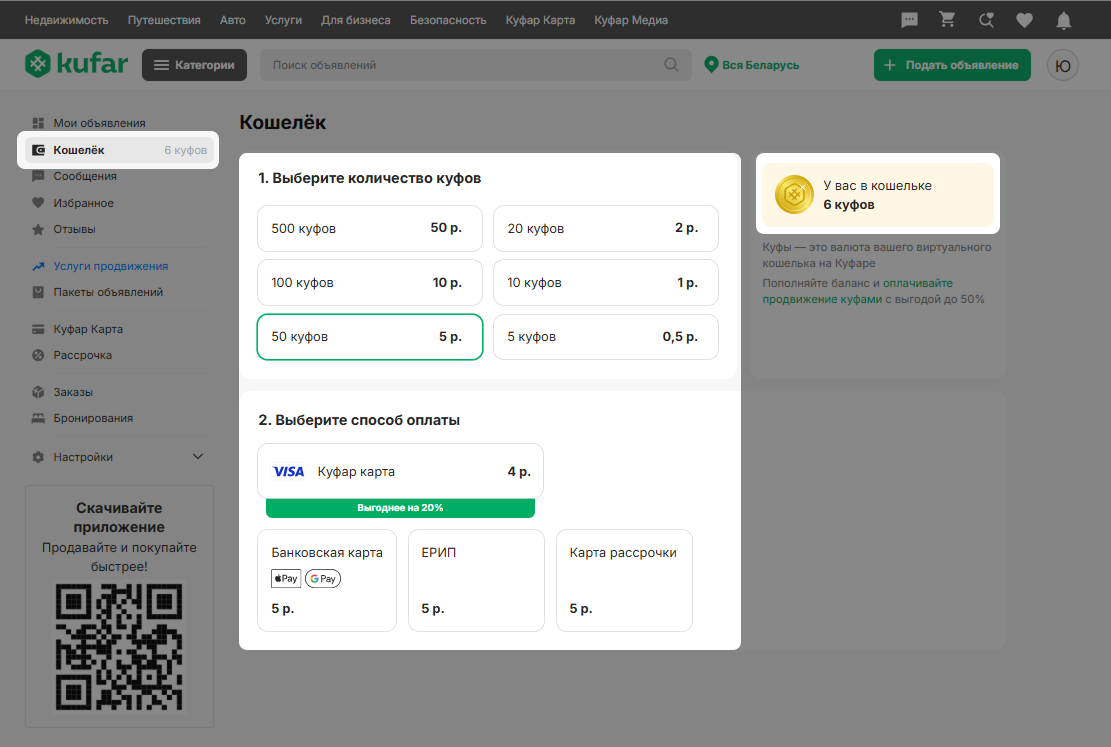This screenshot has height=747, width=1111.
Task: Select the 500 куфов package
Action: pyautogui.click(x=370, y=228)
